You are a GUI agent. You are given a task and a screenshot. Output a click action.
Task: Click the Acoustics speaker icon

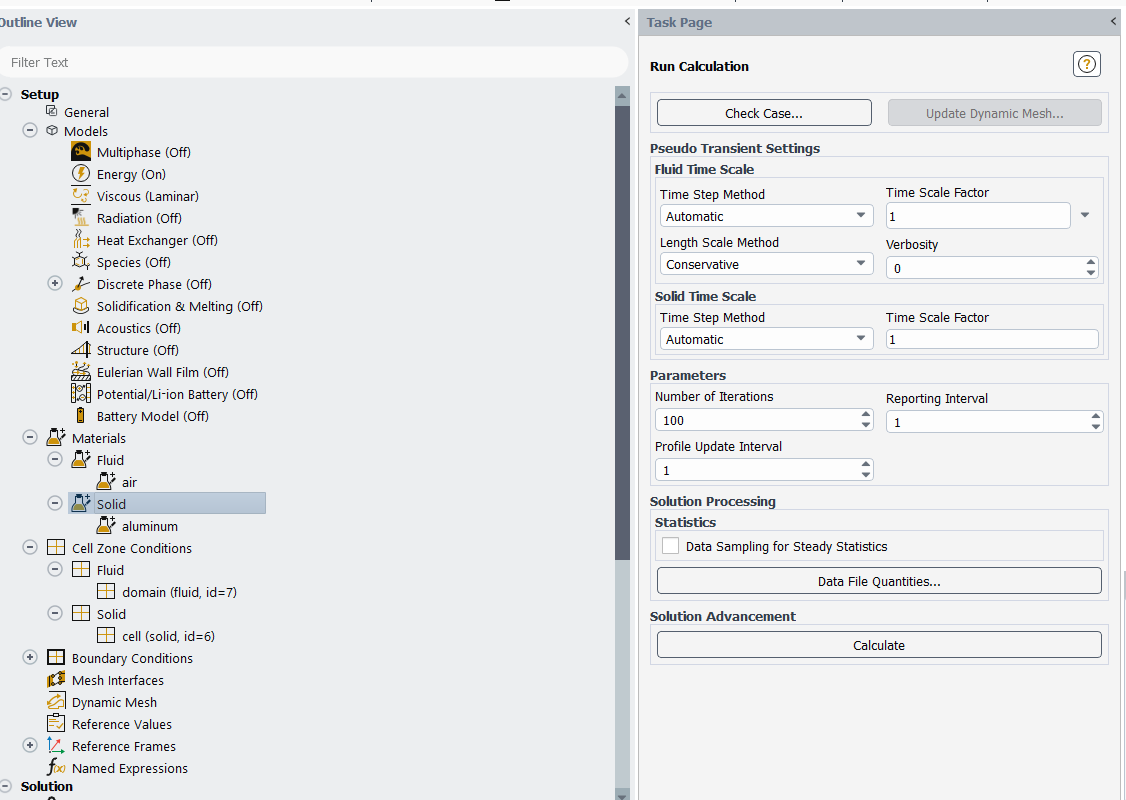tap(80, 327)
